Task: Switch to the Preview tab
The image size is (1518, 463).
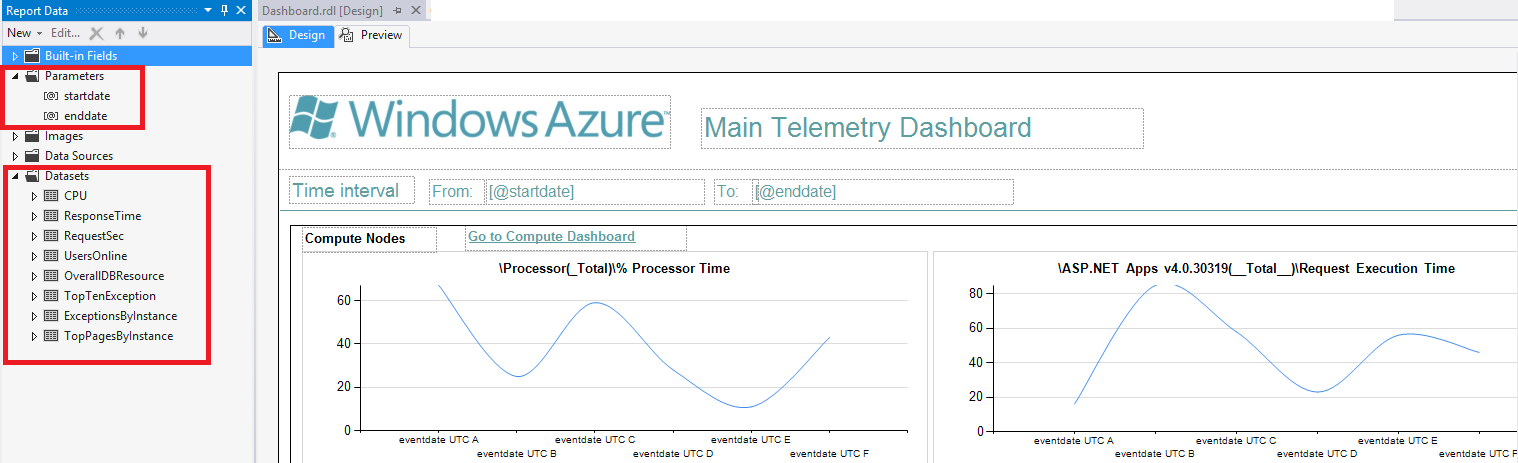Action: pos(371,35)
